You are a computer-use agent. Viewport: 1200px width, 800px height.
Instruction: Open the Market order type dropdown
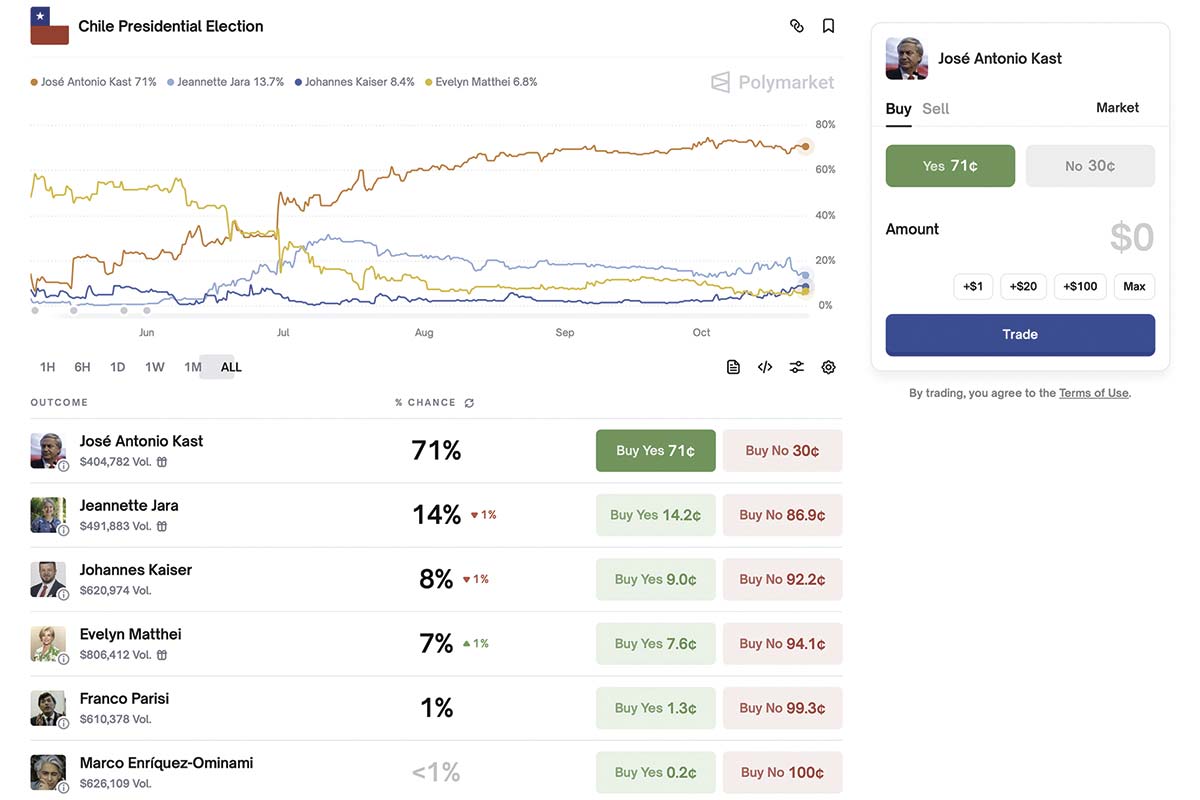(x=1117, y=108)
